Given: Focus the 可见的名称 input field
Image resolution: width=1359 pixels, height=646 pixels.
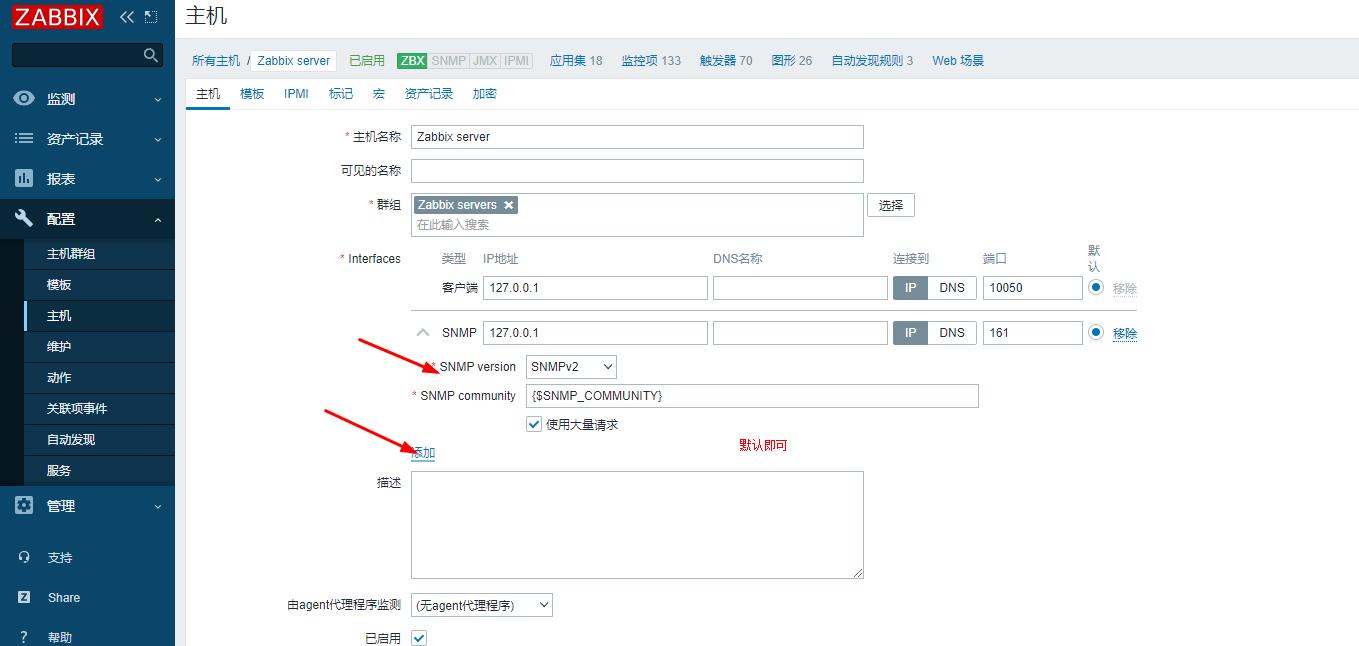Looking at the screenshot, I should [x=637, y=171].
